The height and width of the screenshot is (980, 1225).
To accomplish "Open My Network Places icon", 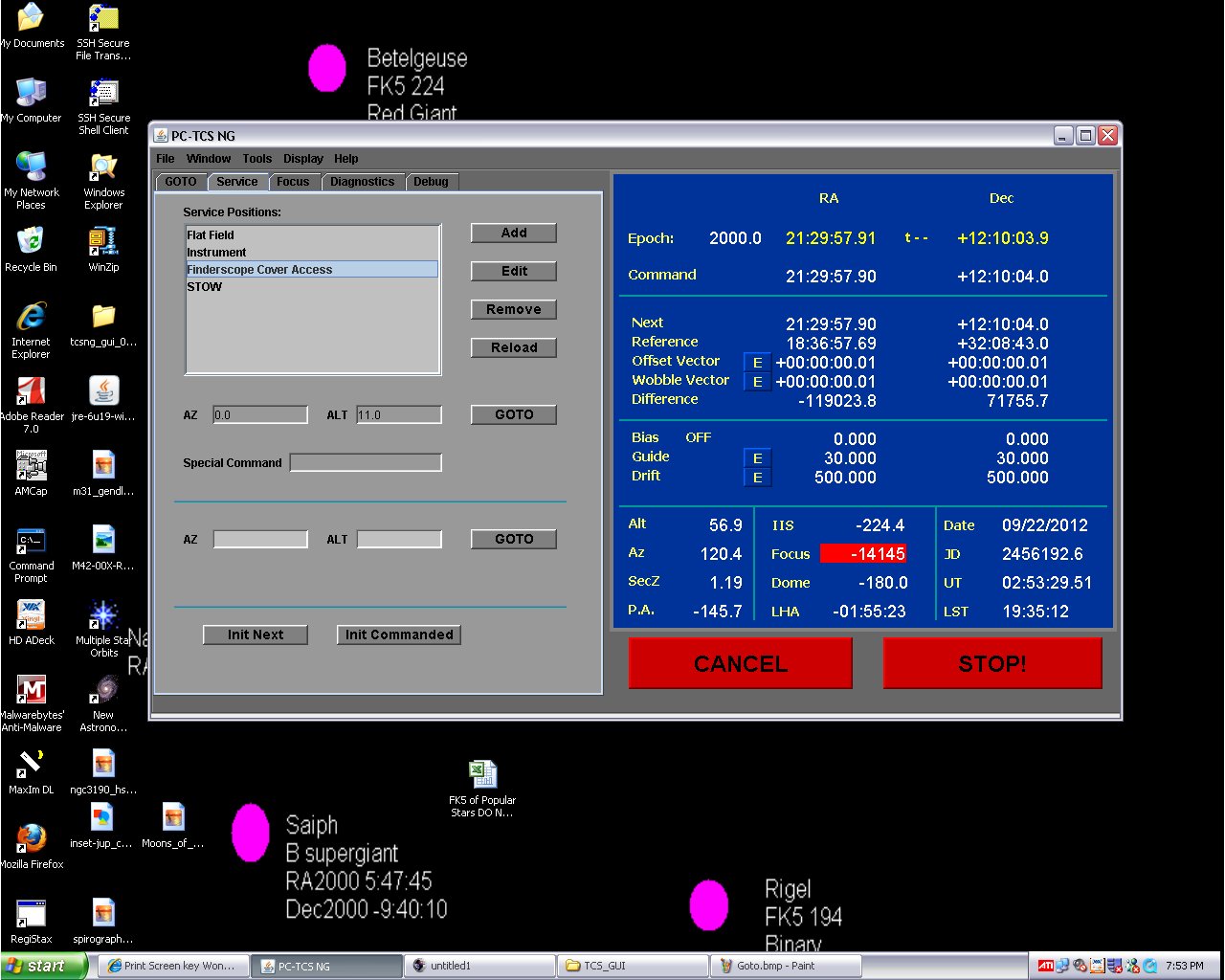I will click(x=31, y=181).
